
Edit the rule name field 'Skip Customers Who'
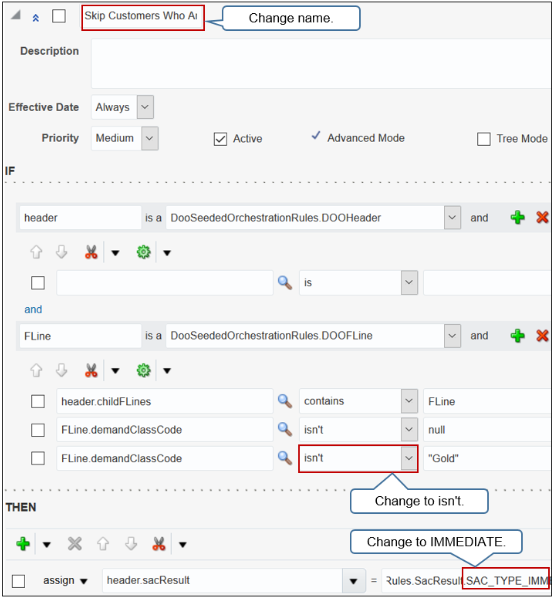click(x=143, y=17)
